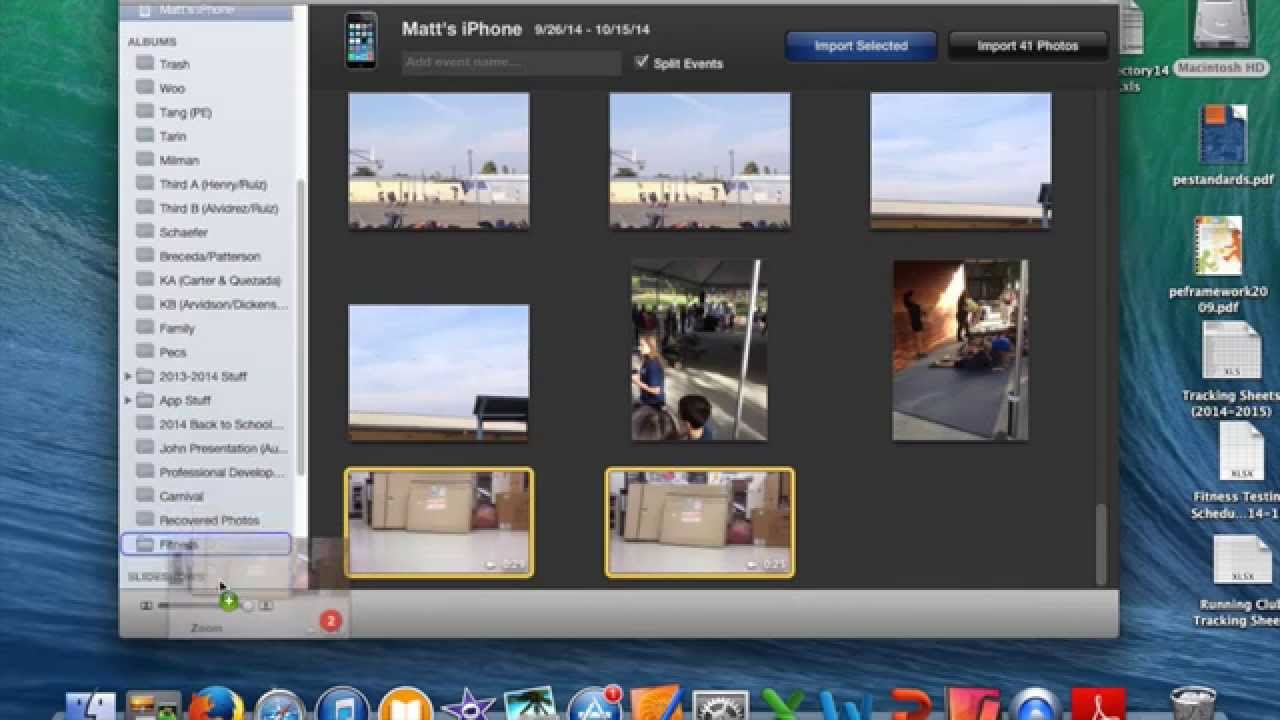Launch Adobe Acrobat from the Dock

(x=1098, y=705)
